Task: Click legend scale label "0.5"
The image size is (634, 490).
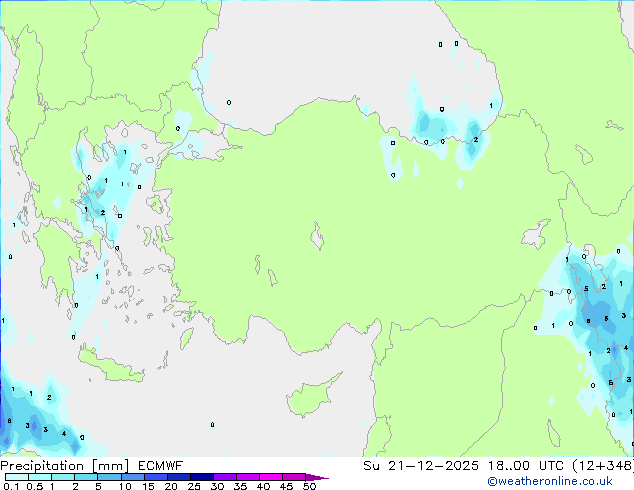Action: (x=35, y=486)
